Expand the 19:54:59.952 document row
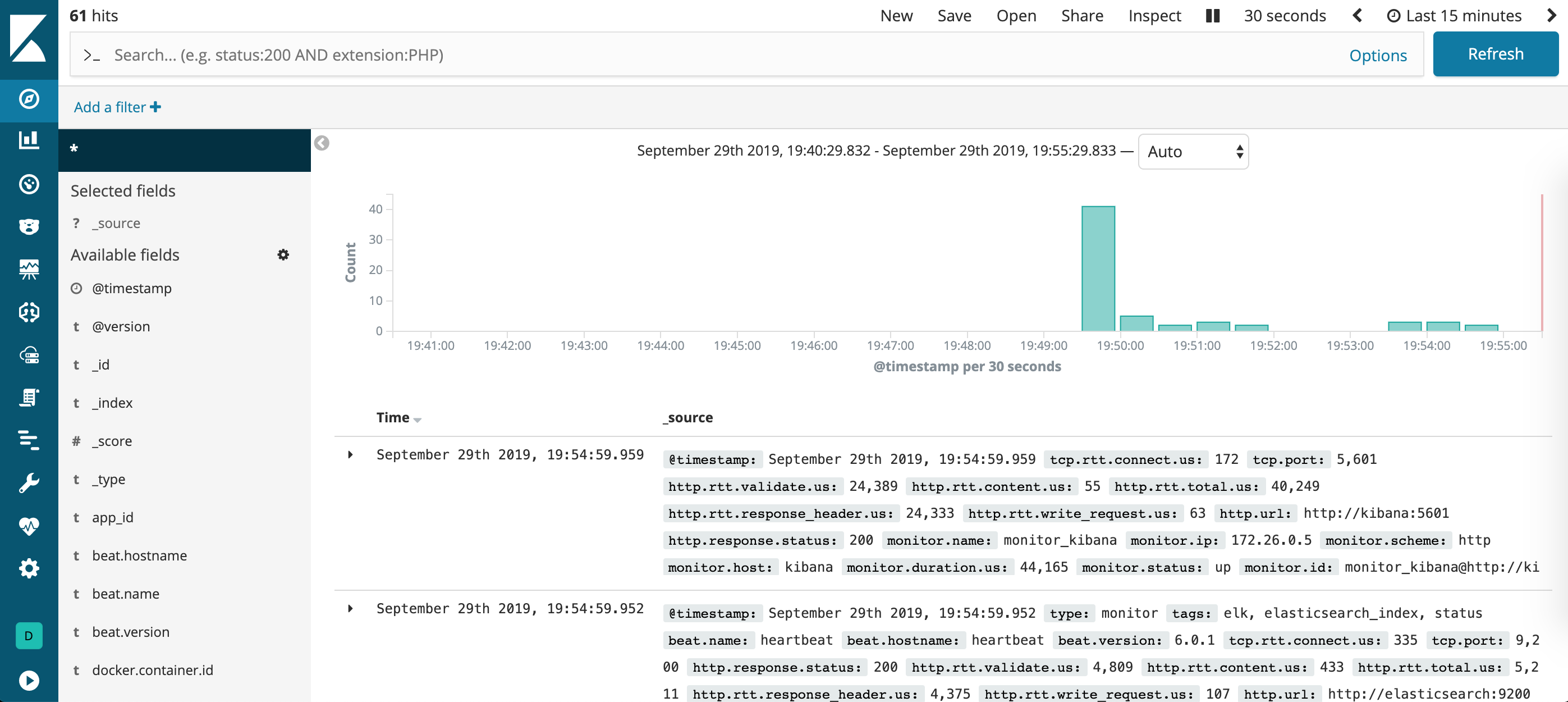The width and height of the screenshot is (1568, 702). [351, 609]
